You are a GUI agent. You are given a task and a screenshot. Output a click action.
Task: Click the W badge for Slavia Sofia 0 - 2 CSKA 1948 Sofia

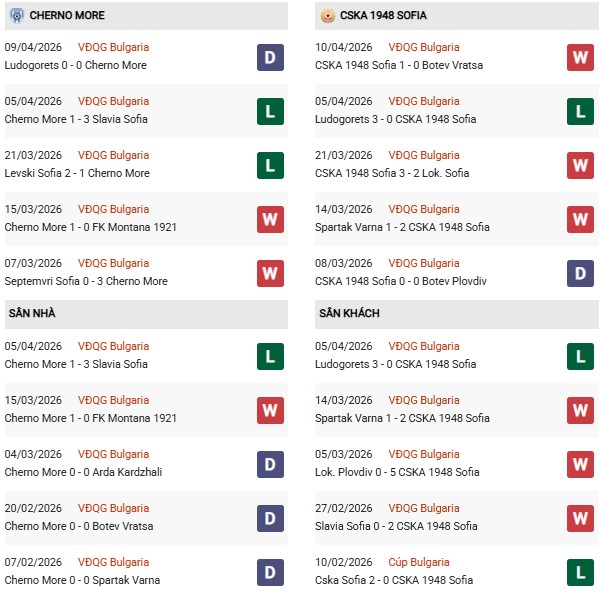tap(580, 518)
